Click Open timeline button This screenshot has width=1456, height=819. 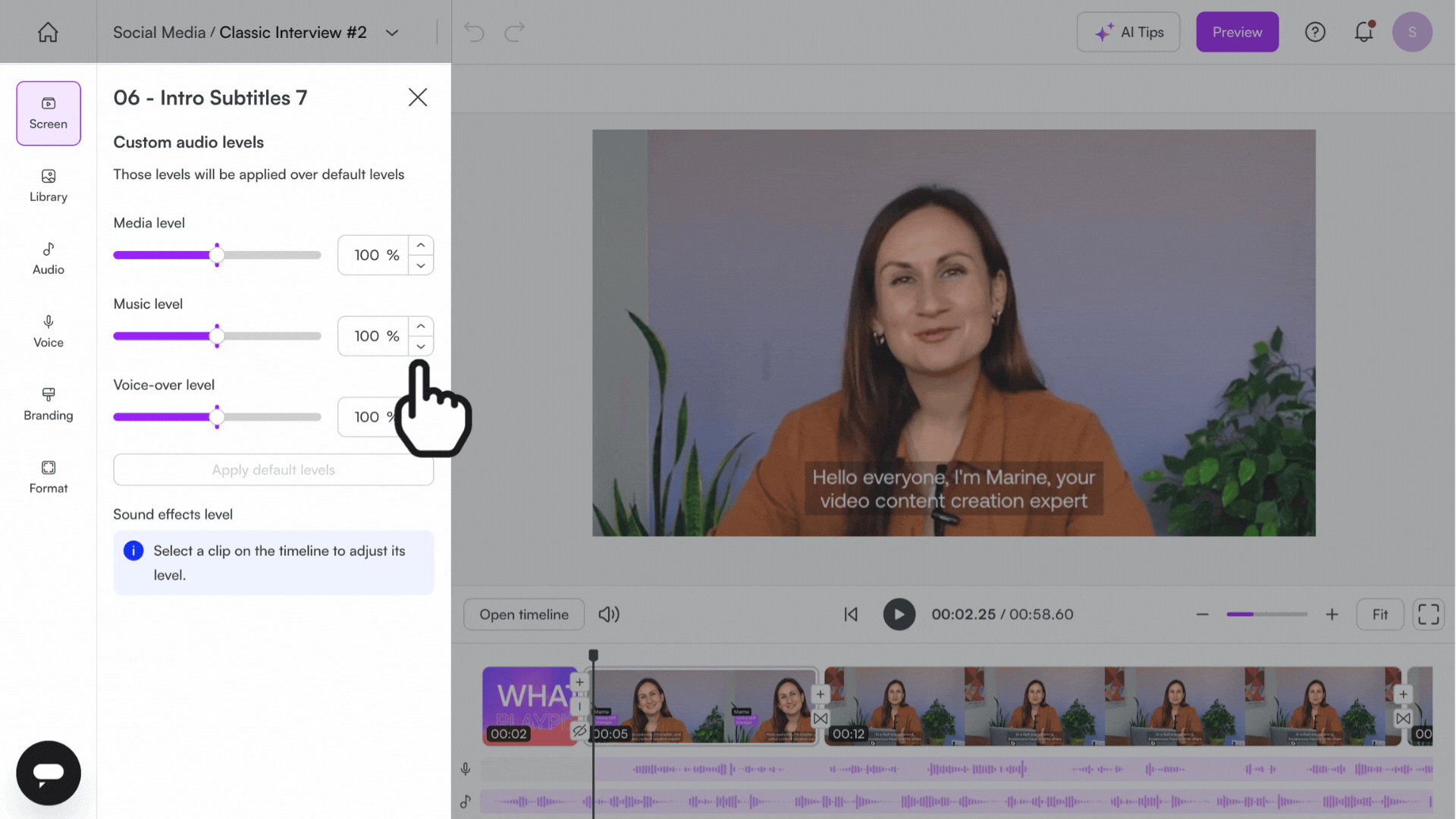point(524,614)
